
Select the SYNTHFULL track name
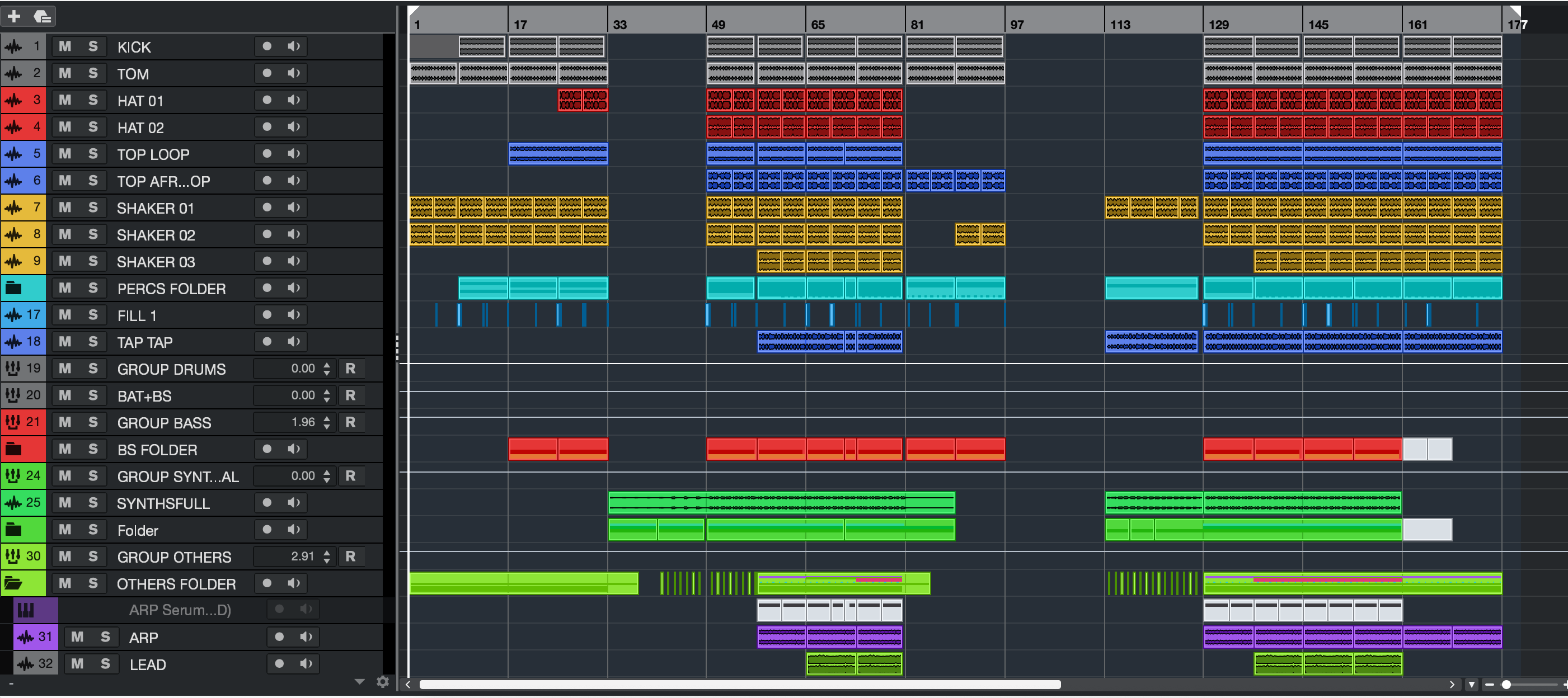[x=163, y=503]
